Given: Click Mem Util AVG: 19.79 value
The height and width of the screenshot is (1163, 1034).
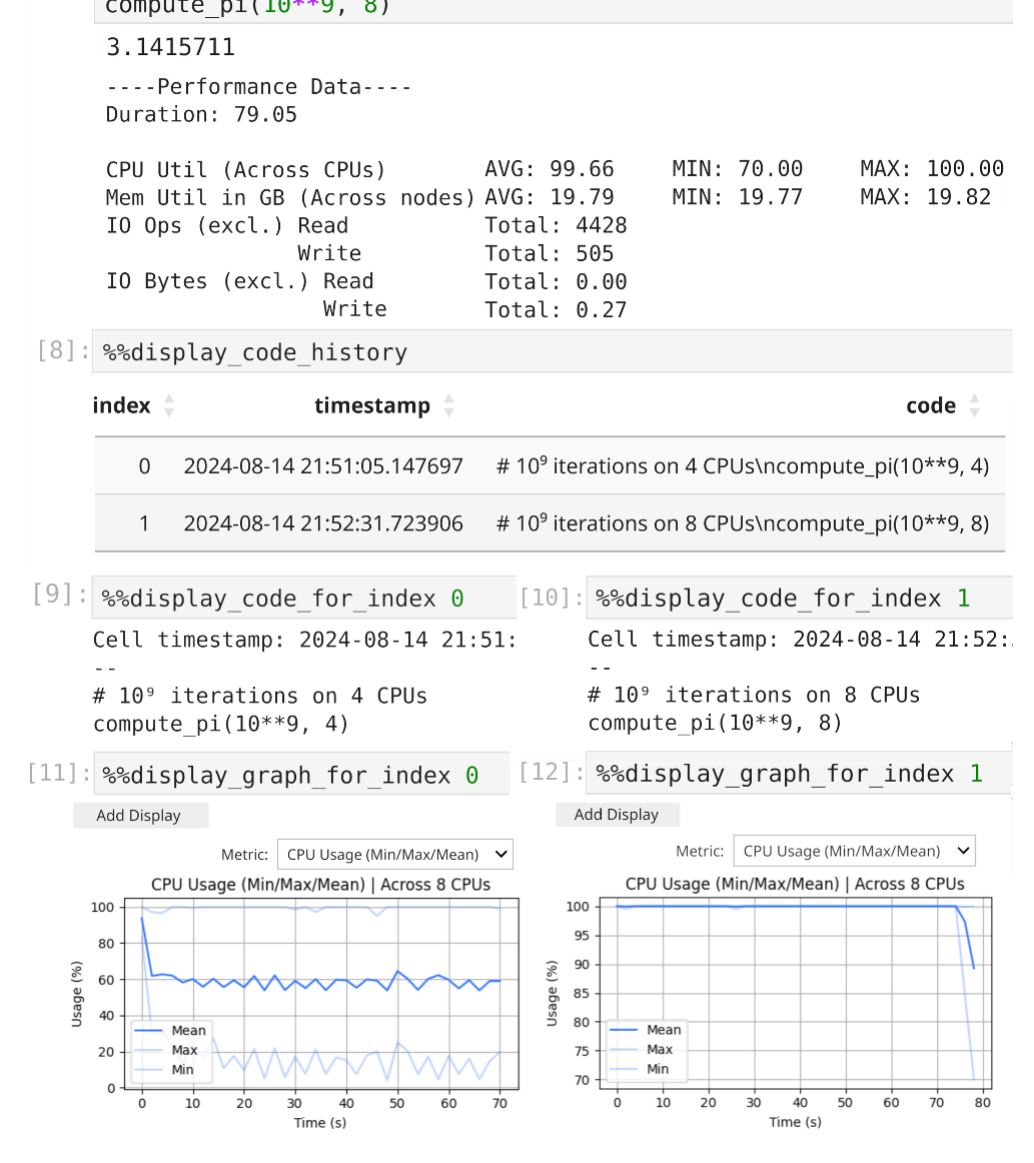Looking at the screenshot, I should coord(550,197).
